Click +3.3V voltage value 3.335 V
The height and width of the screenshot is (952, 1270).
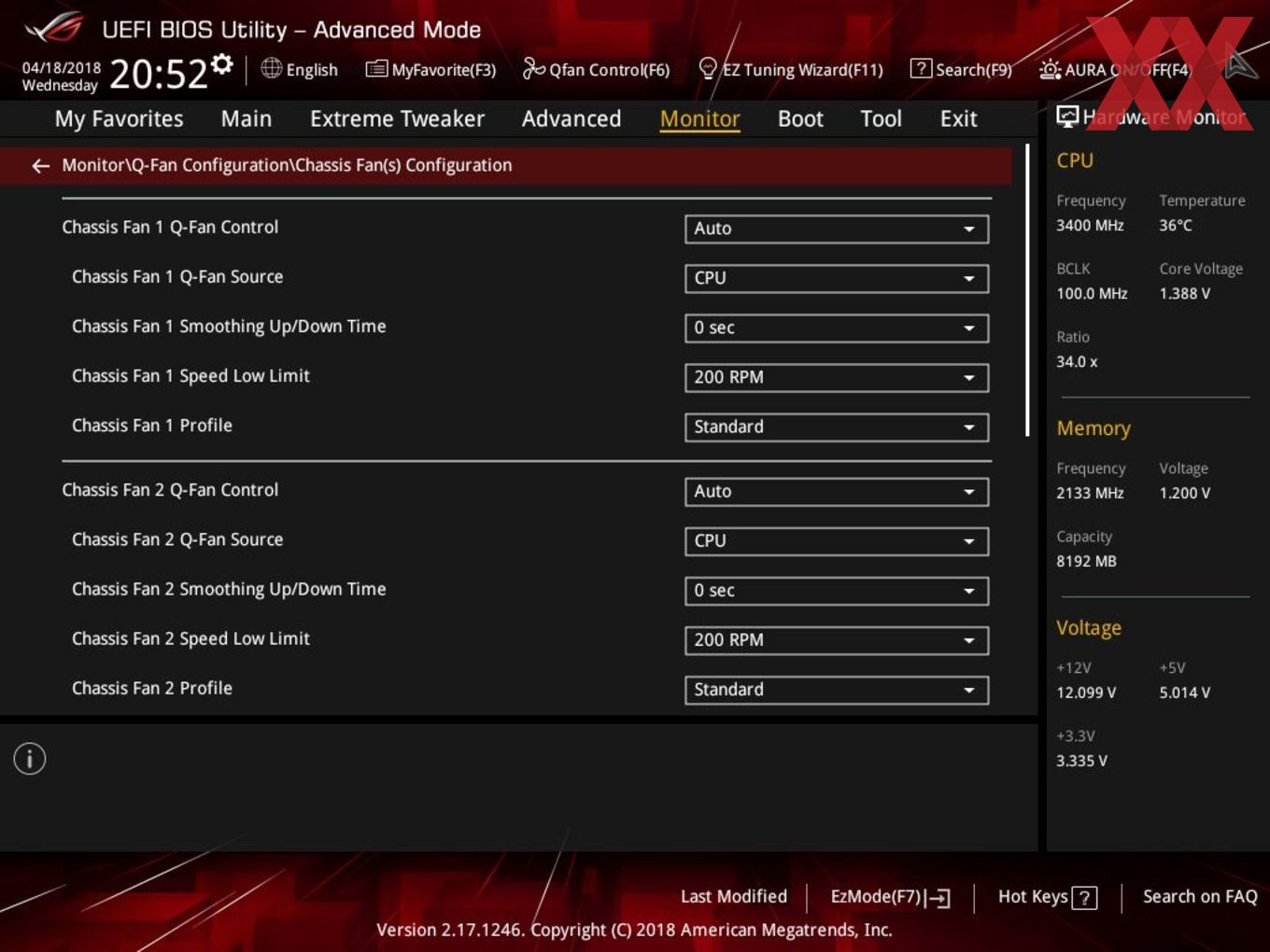pos(1081,761)
